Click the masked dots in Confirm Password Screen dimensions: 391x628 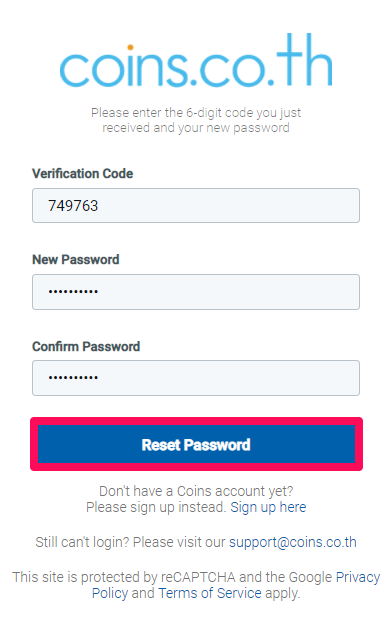[73, 377]
